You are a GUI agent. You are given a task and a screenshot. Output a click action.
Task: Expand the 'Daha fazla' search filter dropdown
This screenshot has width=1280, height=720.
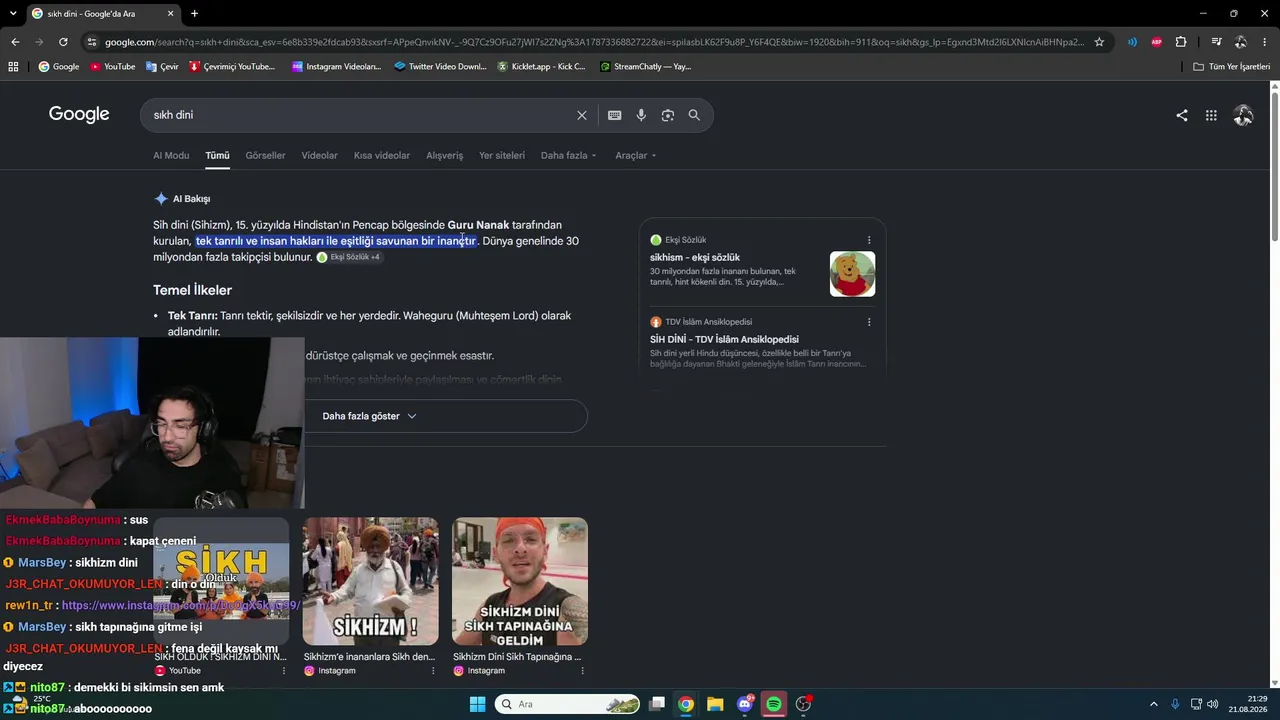pyautogui.click(x=568, y=156)
